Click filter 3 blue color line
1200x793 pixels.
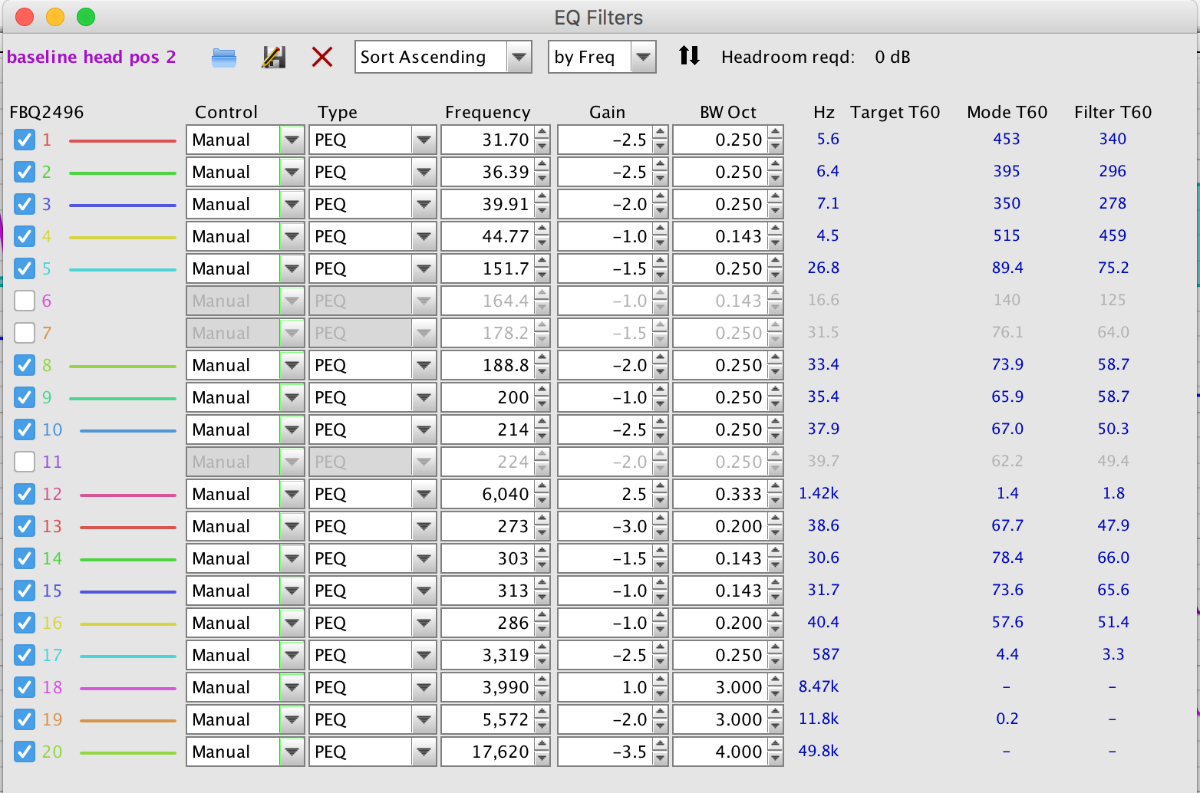tap(122, 205)
